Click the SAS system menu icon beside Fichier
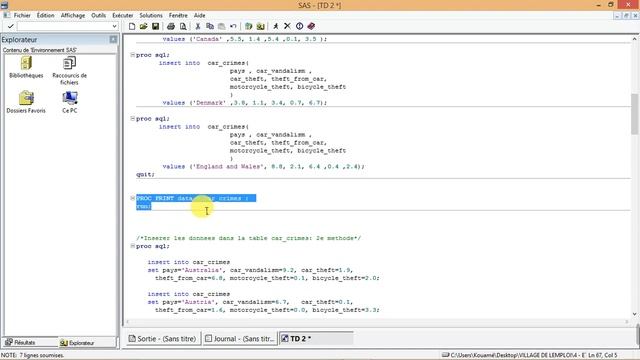 click(x=7, y=15)
